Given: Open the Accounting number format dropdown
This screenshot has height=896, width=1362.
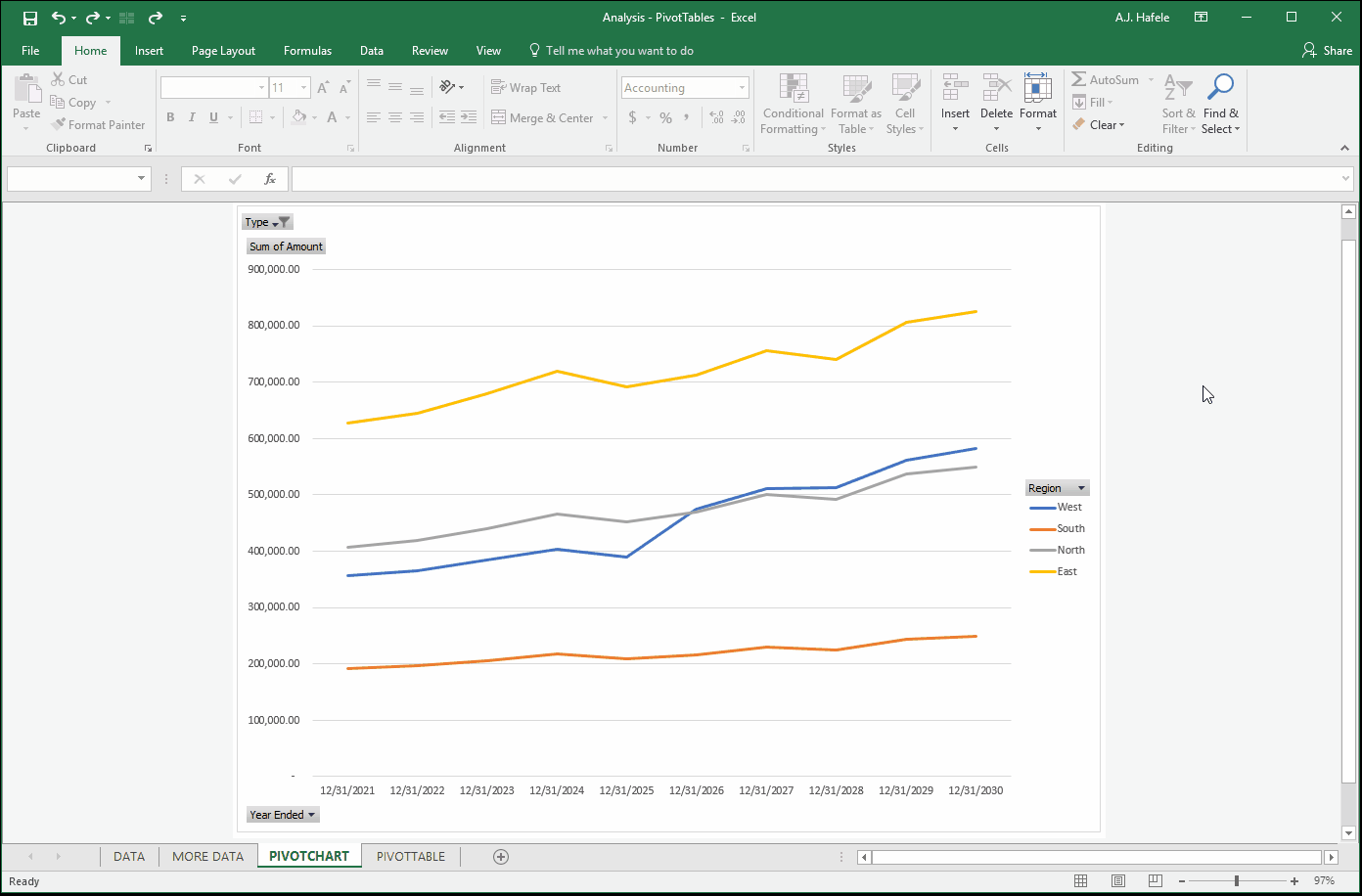Looking at the screenshot, I should 743,88.
